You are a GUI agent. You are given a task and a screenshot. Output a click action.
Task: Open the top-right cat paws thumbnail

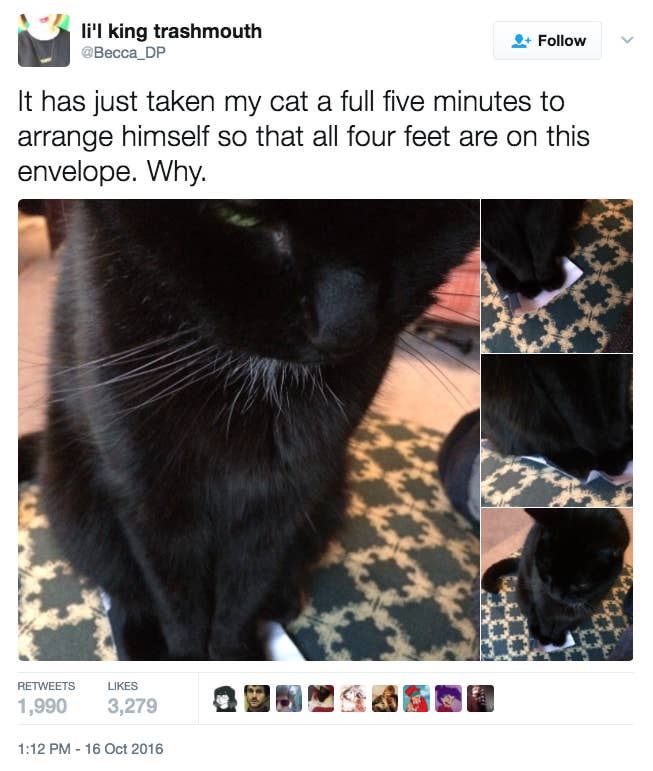coord(557,276)
